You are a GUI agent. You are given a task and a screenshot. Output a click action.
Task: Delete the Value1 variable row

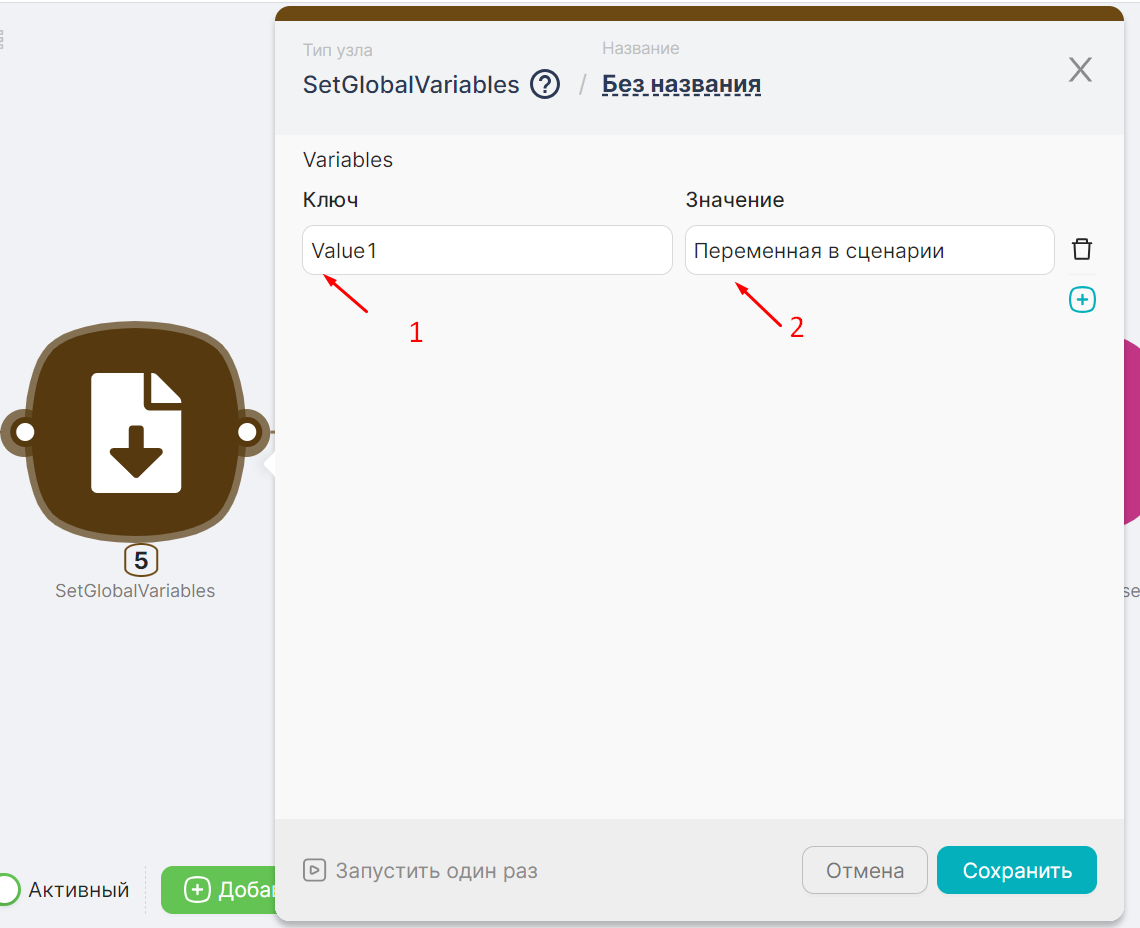[1082, 249]
